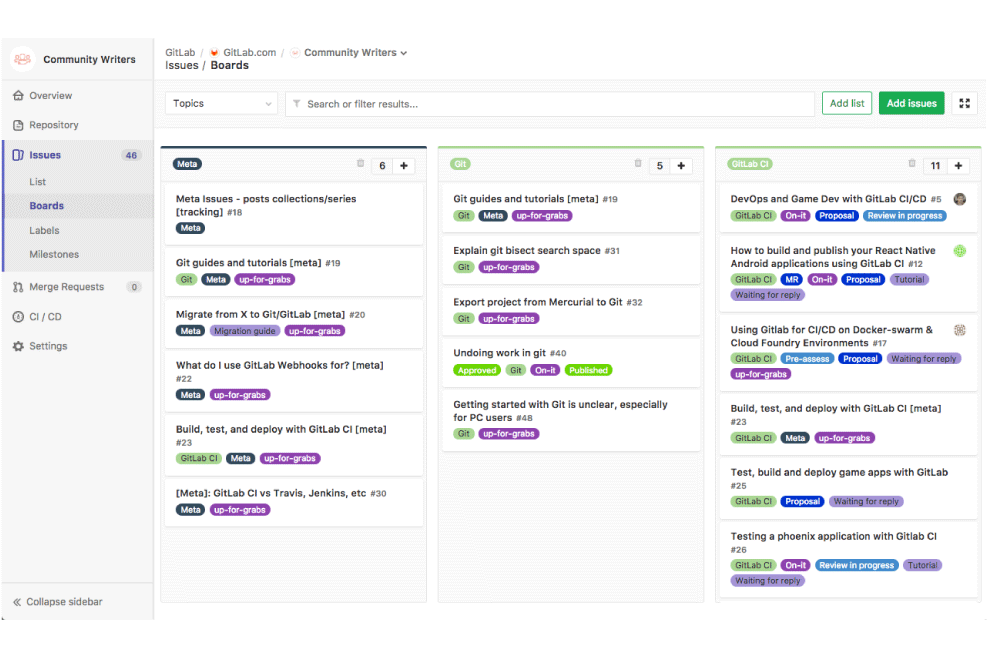Click the Issues board icon in sidebar
Screen dimensions: 988x658
tap(18, 155)
